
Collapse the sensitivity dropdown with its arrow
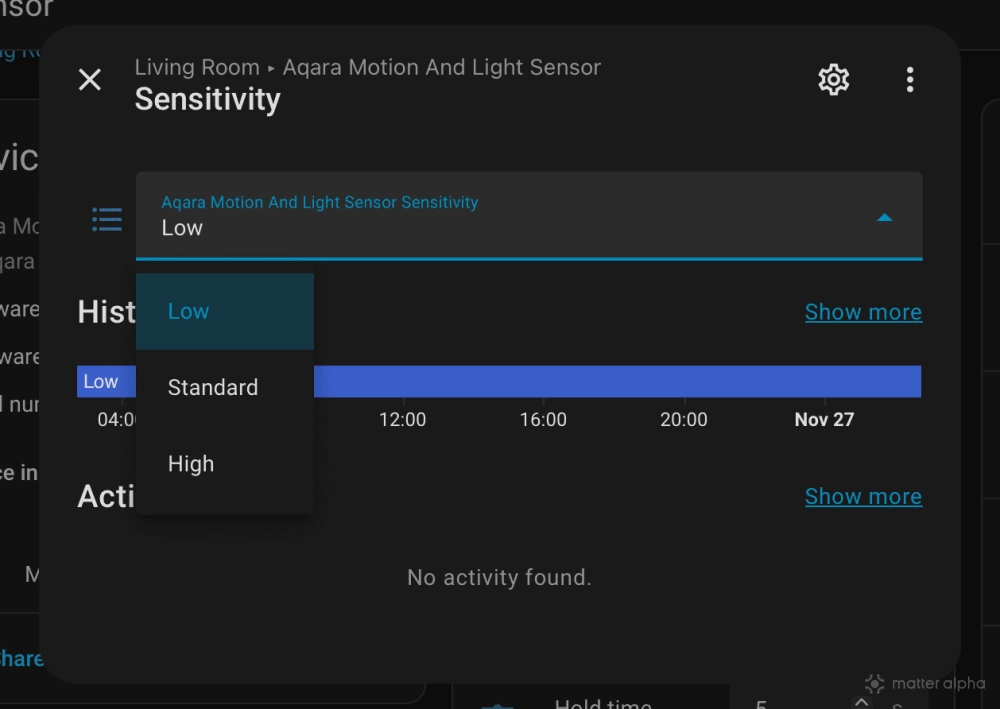pos(884,216)
